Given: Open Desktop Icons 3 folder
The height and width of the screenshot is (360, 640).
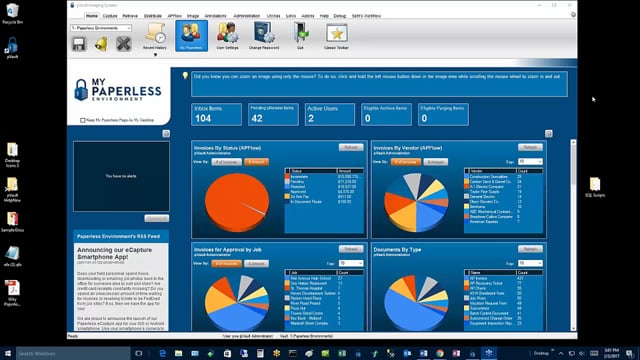Looking at the screenshot, I should 12,155.
